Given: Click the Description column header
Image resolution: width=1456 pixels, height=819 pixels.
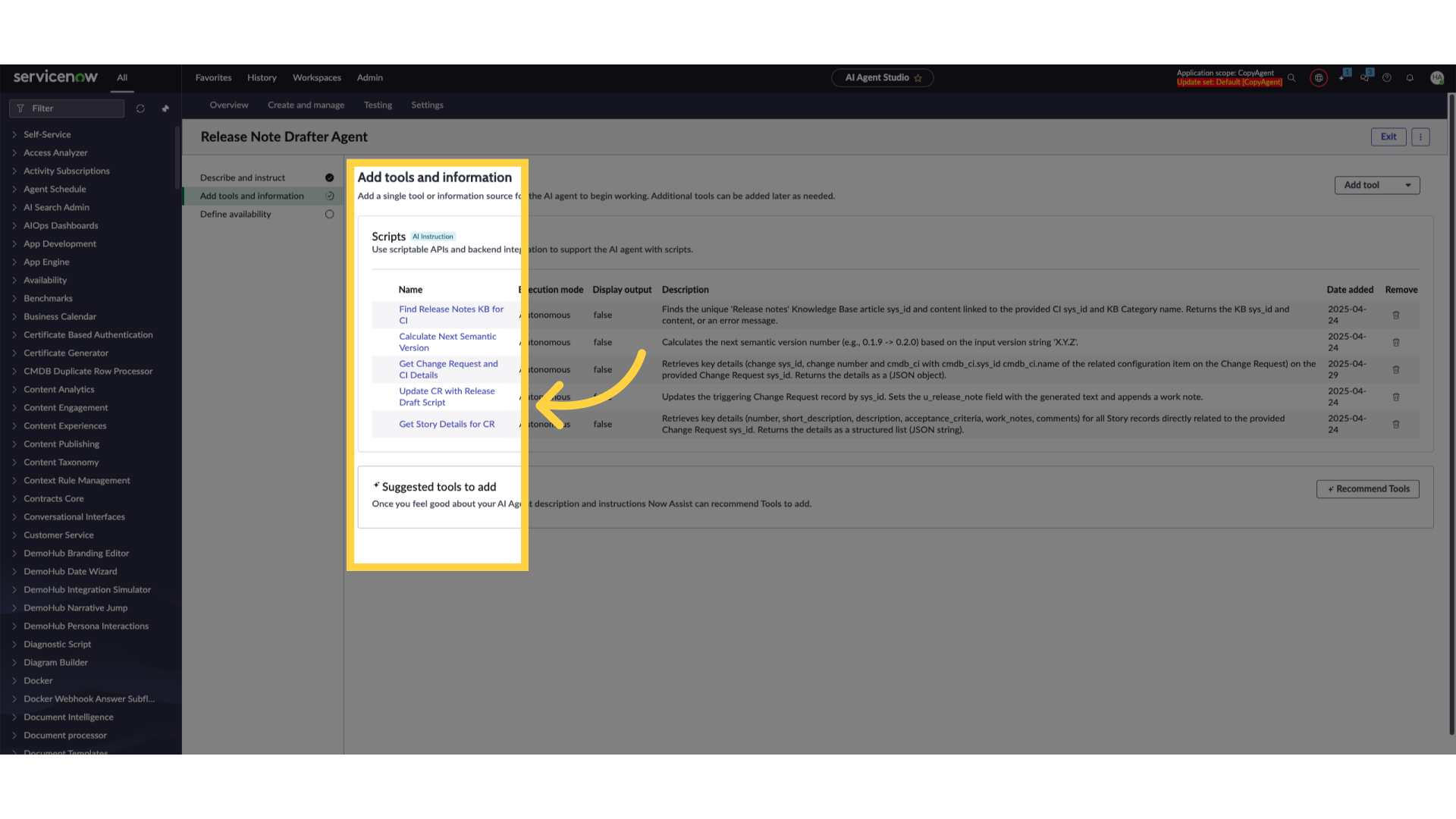Looking at the screenshot, I should coord(686,290).
